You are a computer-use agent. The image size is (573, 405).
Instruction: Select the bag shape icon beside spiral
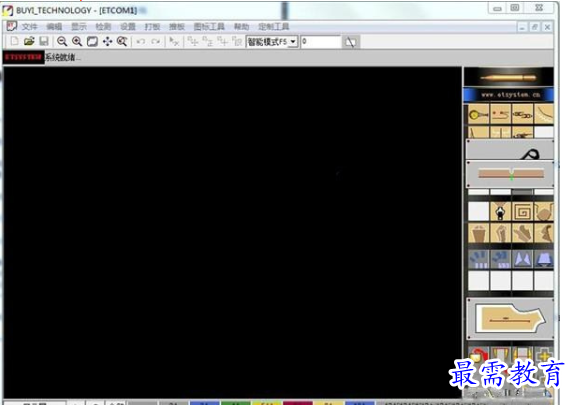pos(544,211)
